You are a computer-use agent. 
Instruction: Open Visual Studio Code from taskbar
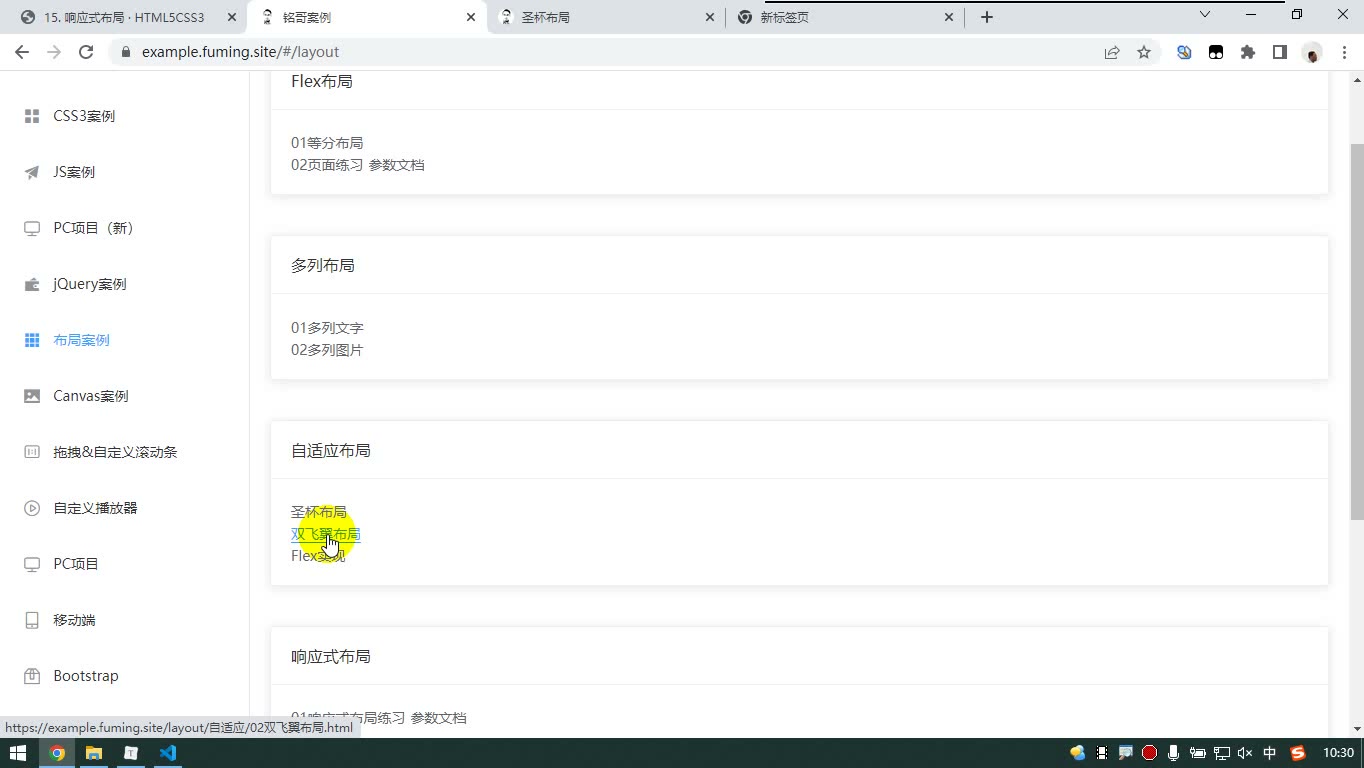click(168, 753)
